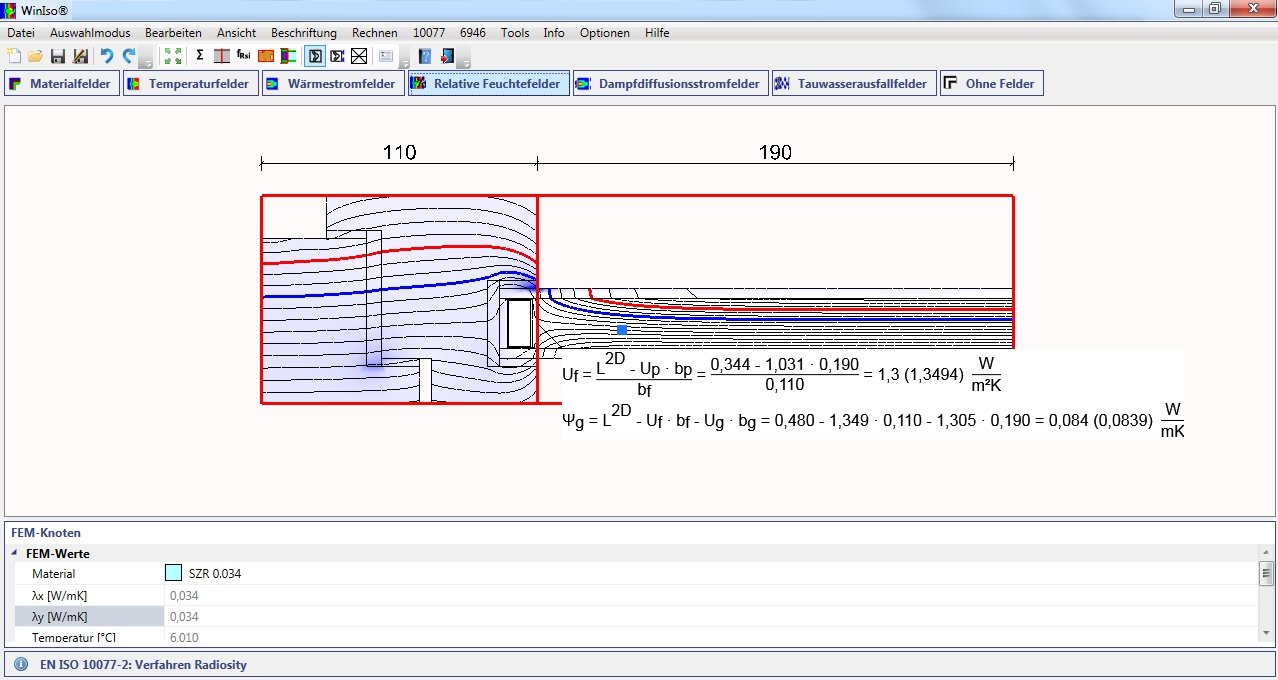Open the Help question mark icon

(x=425, y=56)
